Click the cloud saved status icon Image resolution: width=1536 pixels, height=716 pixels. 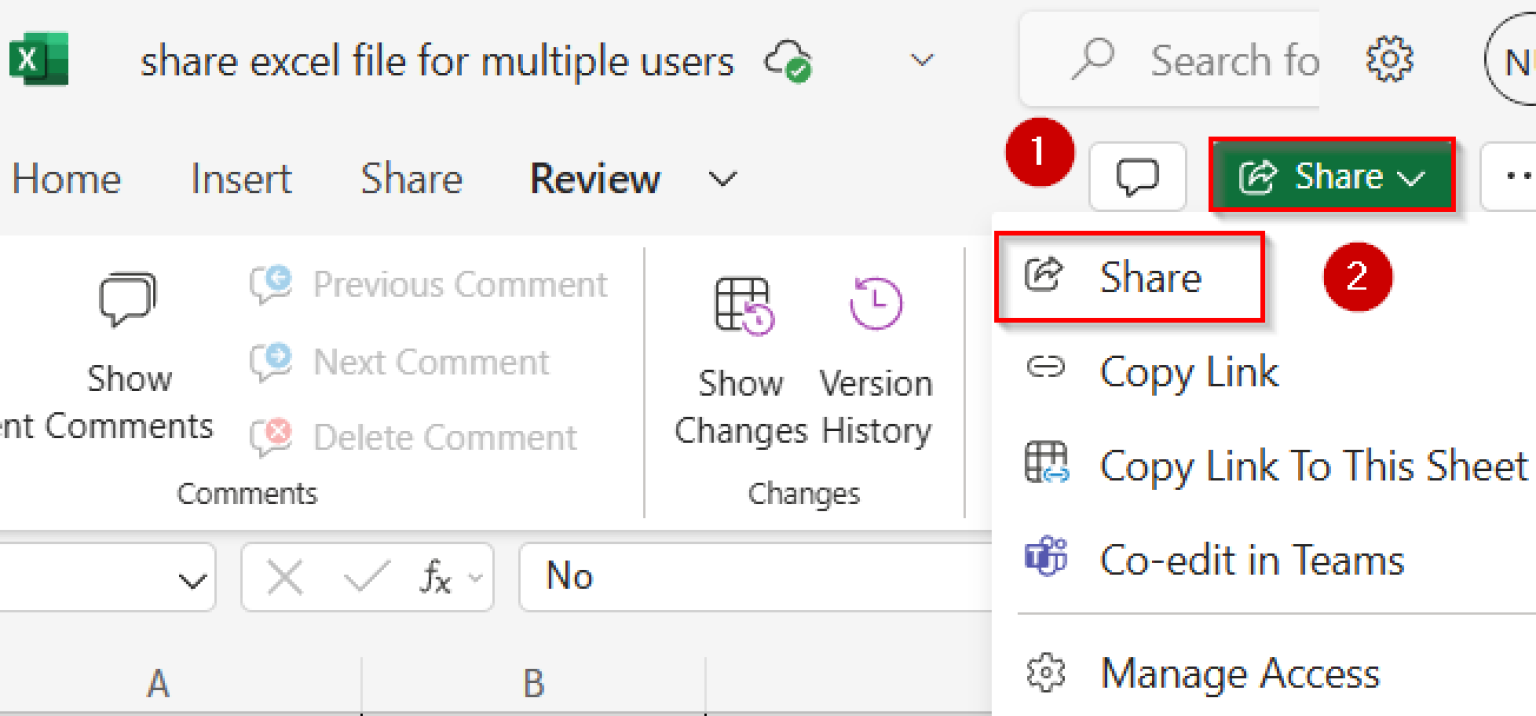(x=789, y=60)
